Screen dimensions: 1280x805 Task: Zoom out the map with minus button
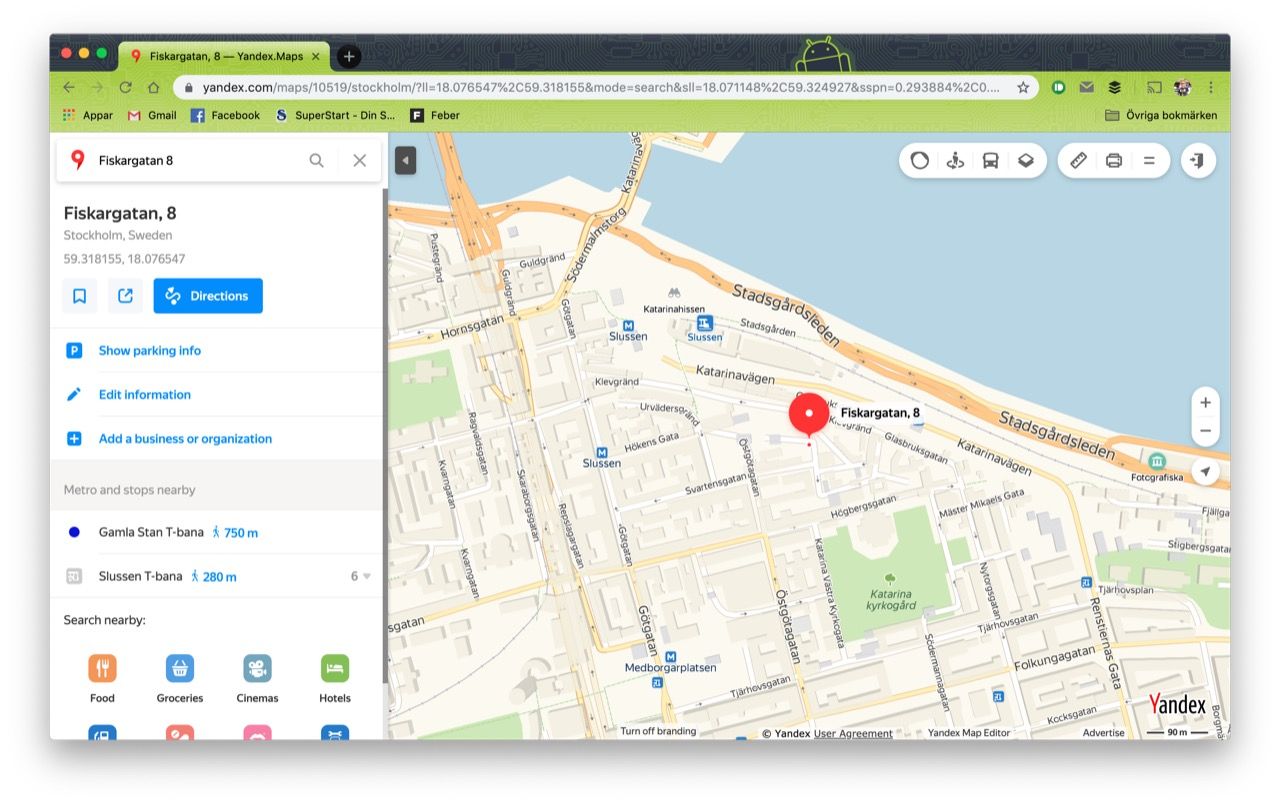(x=1205, y=431)
